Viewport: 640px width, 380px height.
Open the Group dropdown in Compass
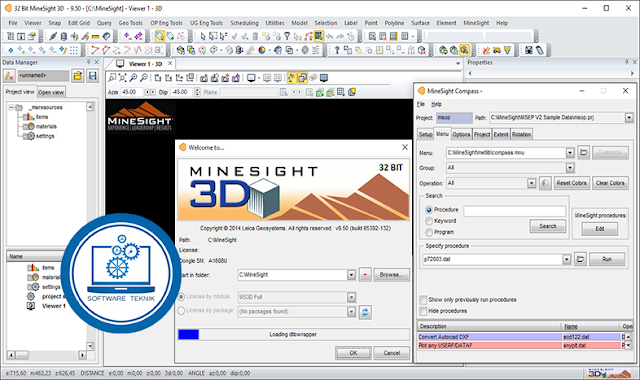(570, 168)
